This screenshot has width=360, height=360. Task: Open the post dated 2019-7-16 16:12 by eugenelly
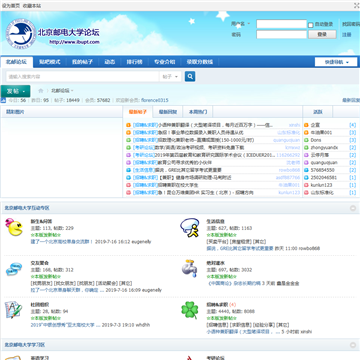[x=63, y=242]
